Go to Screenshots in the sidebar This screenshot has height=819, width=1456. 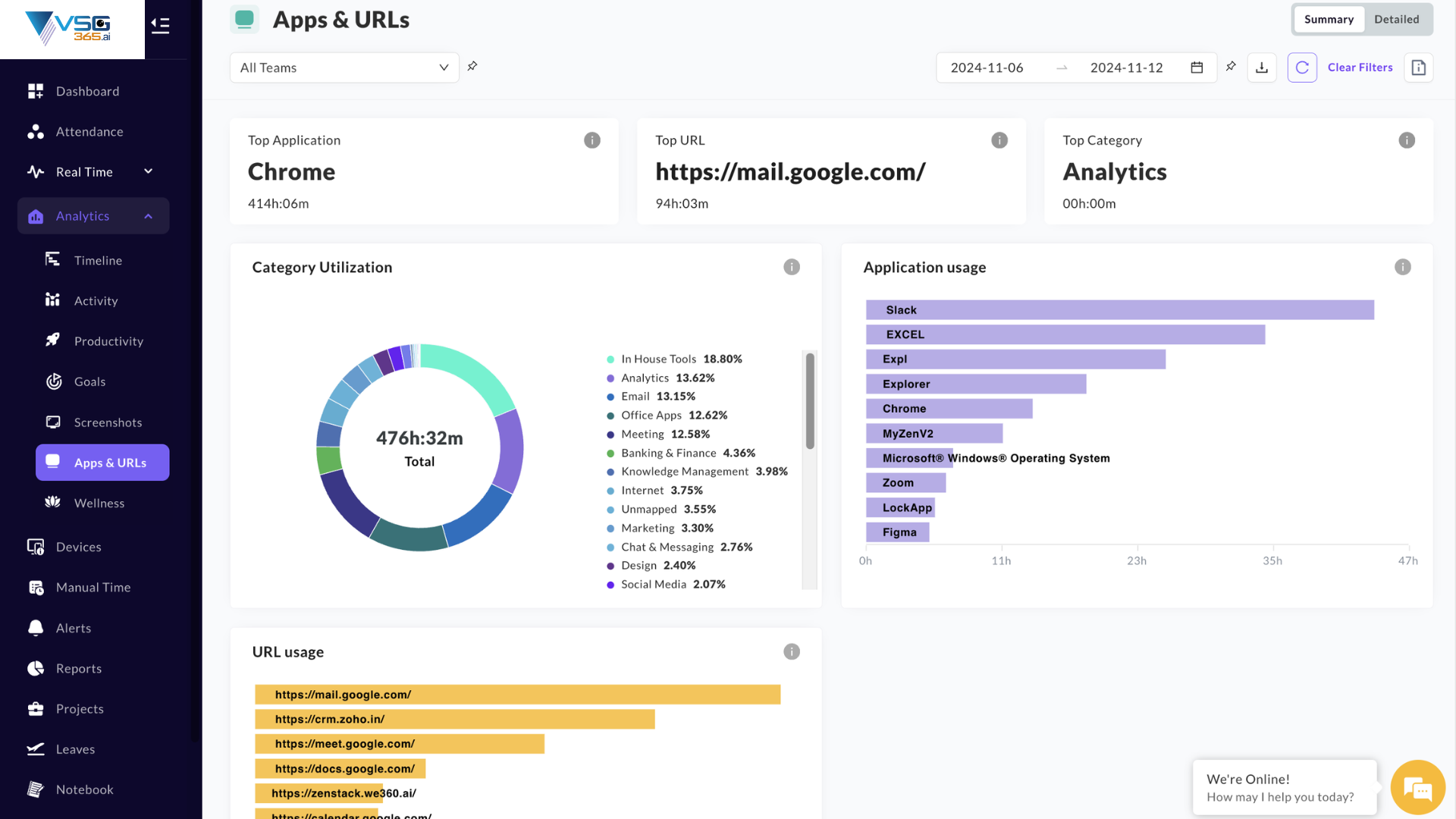coord(108,422)
